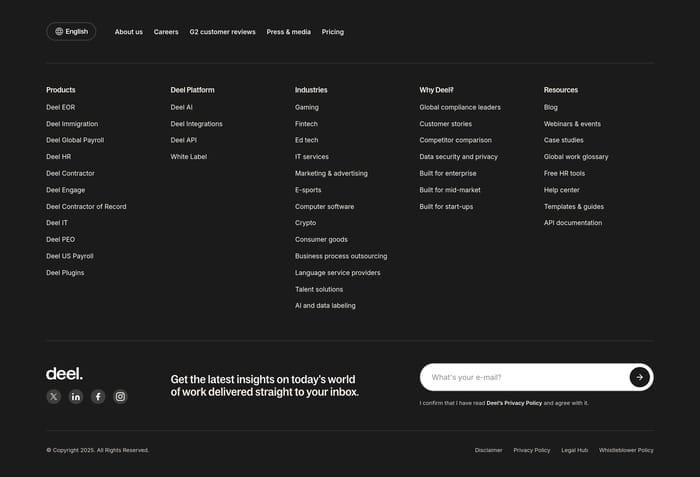This screenshot has height=477, width=700.
Task: Open Templates & guides link
Action: [574, 206]
